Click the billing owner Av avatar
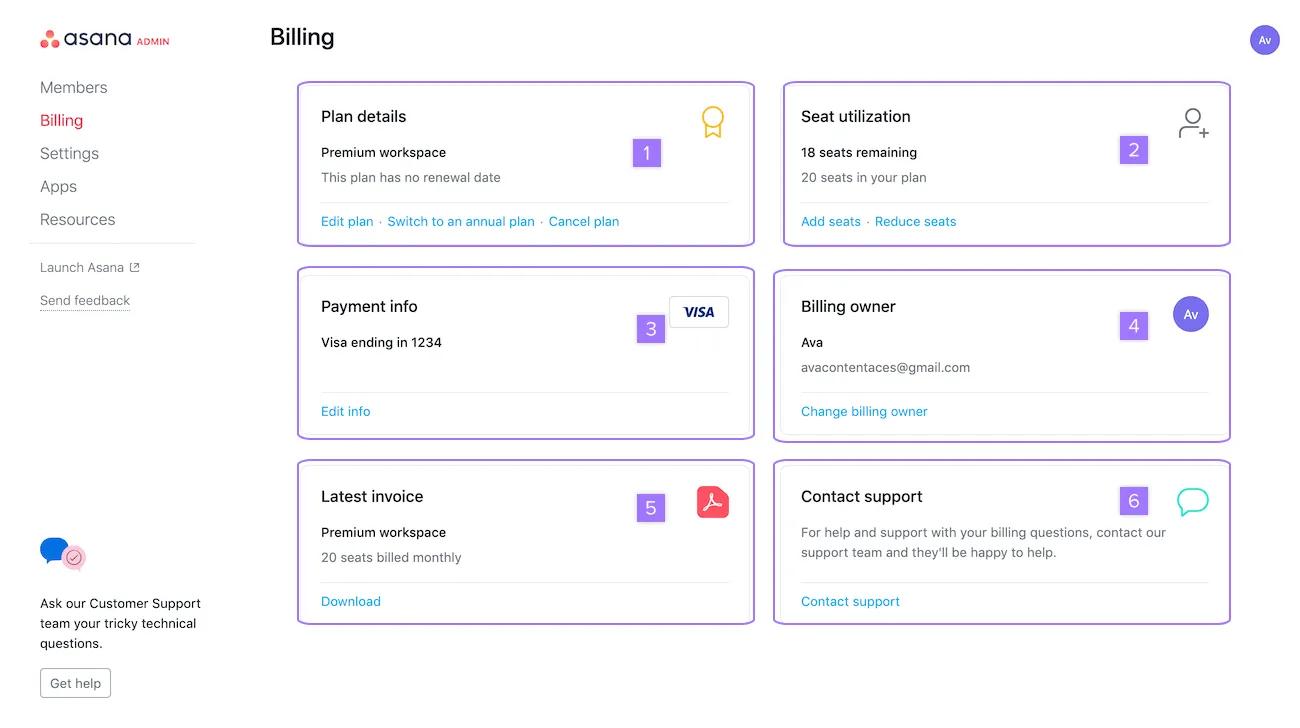 pyautogui.click(x=1190, y=314)
